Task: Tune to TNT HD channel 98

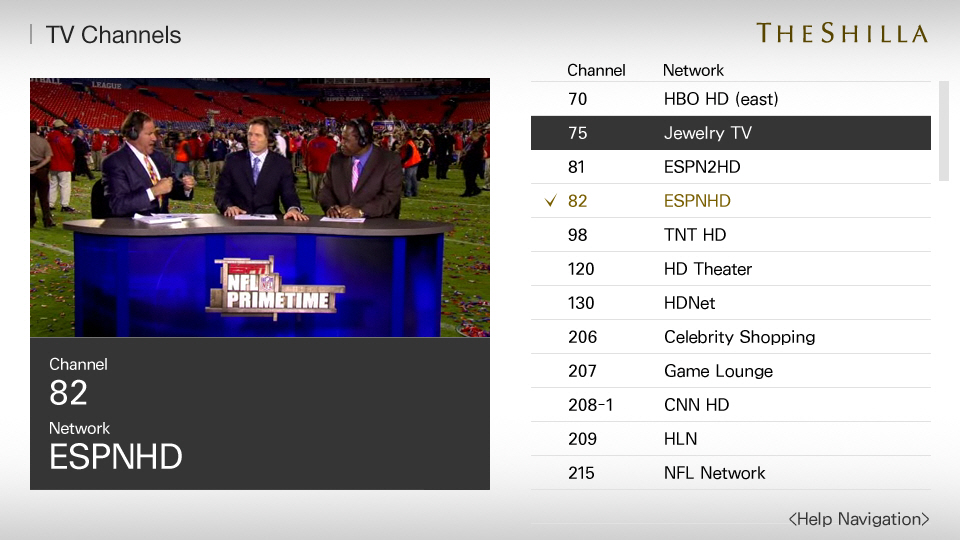Action: click(730, 234)
